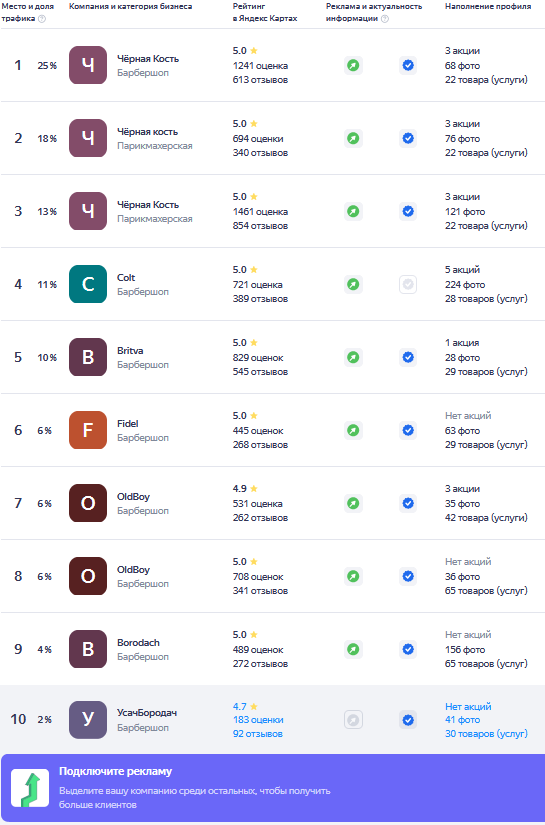545x825 pixels.
Task: Click the blue verified badge for Fidel
Action: (408, 430)
